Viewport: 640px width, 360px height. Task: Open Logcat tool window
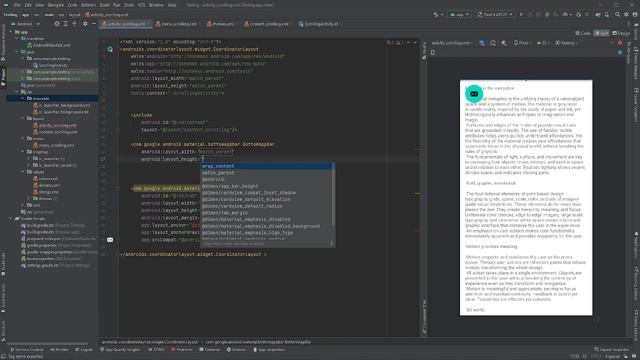(84, 350)
